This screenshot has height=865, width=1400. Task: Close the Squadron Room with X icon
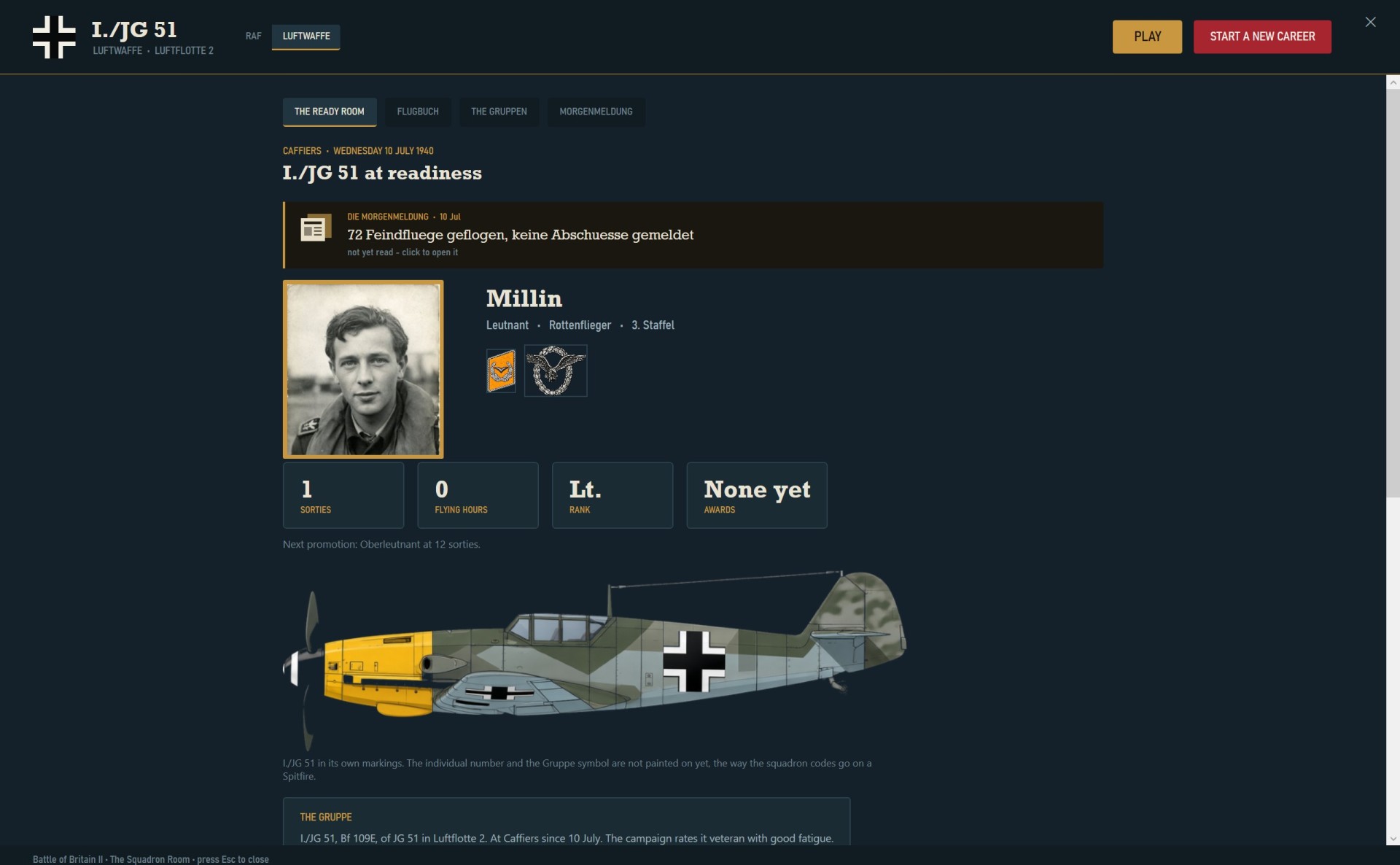(x=1371, y=22)
